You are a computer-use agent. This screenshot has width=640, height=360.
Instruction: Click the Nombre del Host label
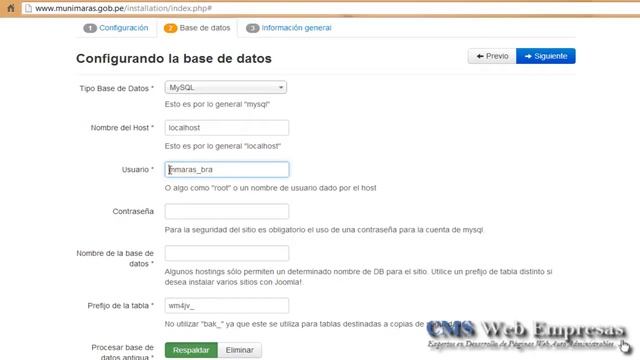coord(122,128)
